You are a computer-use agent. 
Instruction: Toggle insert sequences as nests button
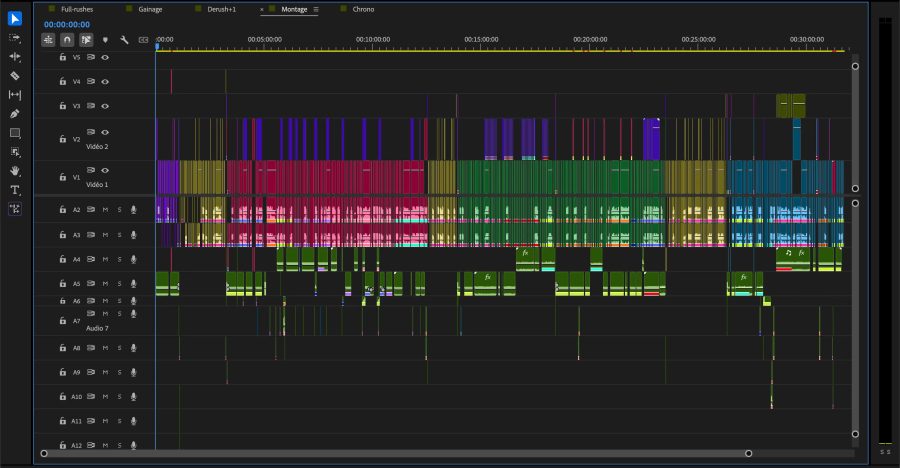point(48,40)
